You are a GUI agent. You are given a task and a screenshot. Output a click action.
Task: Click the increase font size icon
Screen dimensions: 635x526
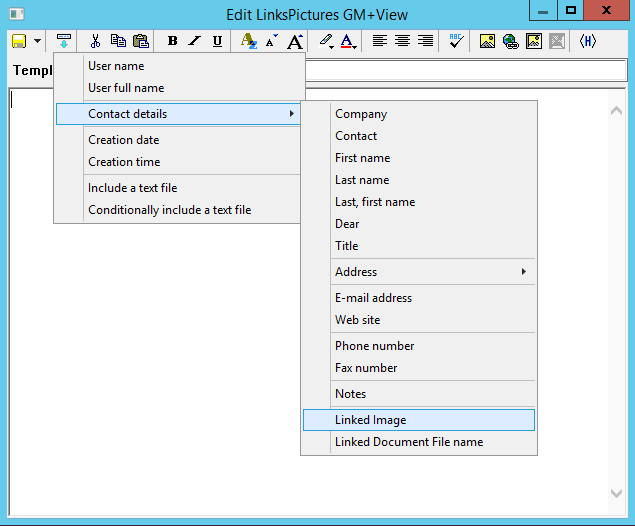295,41
